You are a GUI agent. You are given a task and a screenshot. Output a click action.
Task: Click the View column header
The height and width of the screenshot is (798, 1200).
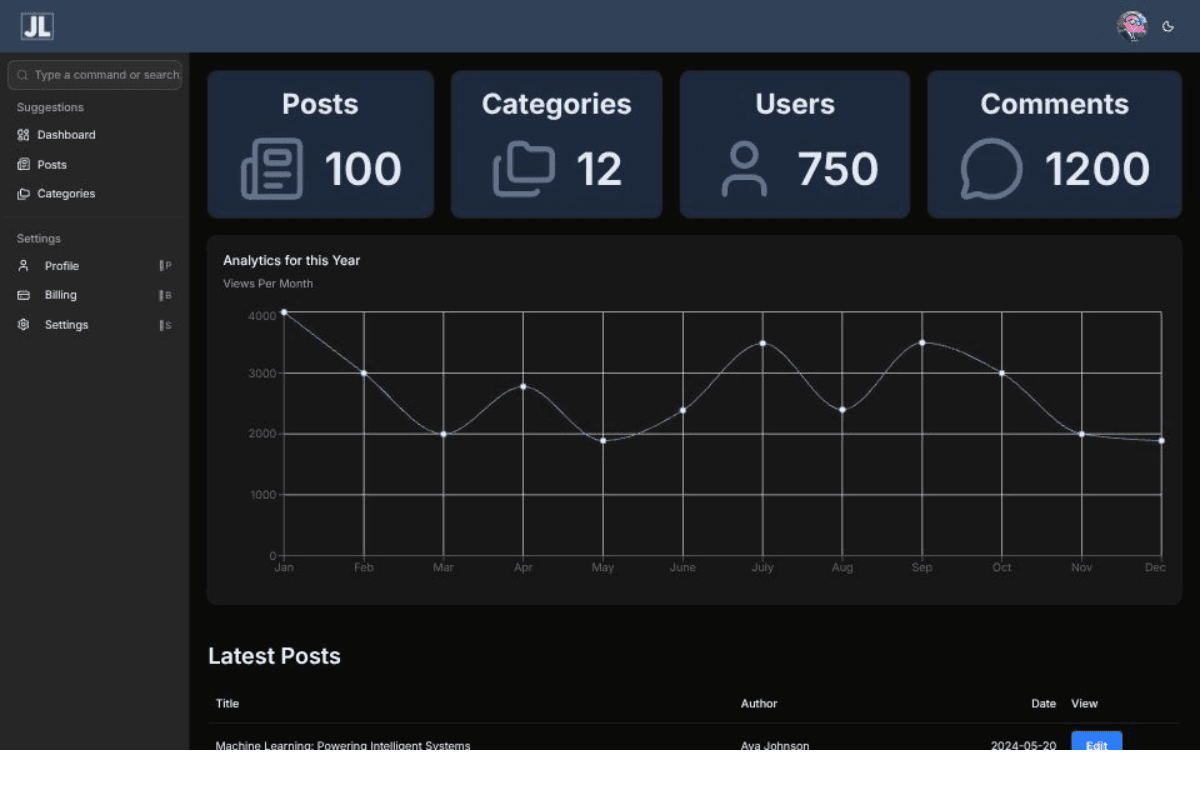1084,703
